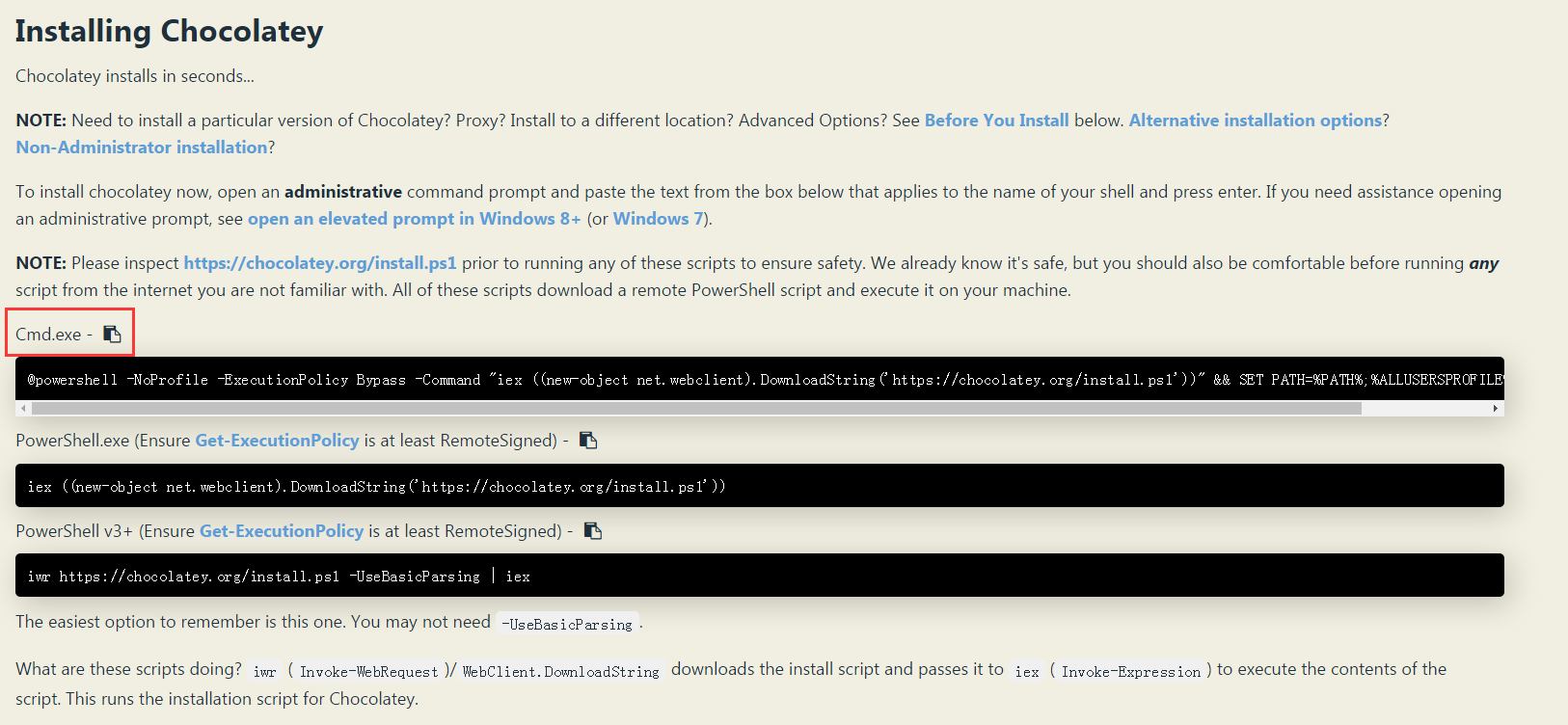The height and width of the screenshot is (725, 1568).
Task: Click the inline Invoke-WebRequest code text
Action: tap(369, 672)
